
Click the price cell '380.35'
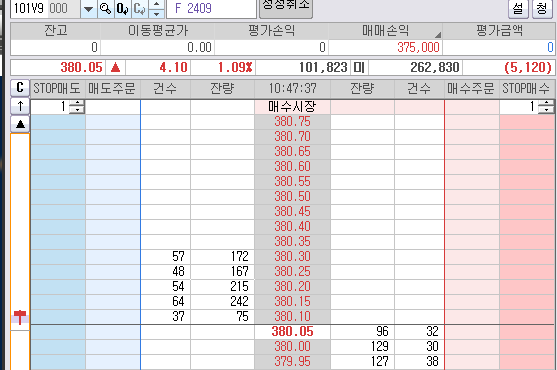(x=292, y=242)
